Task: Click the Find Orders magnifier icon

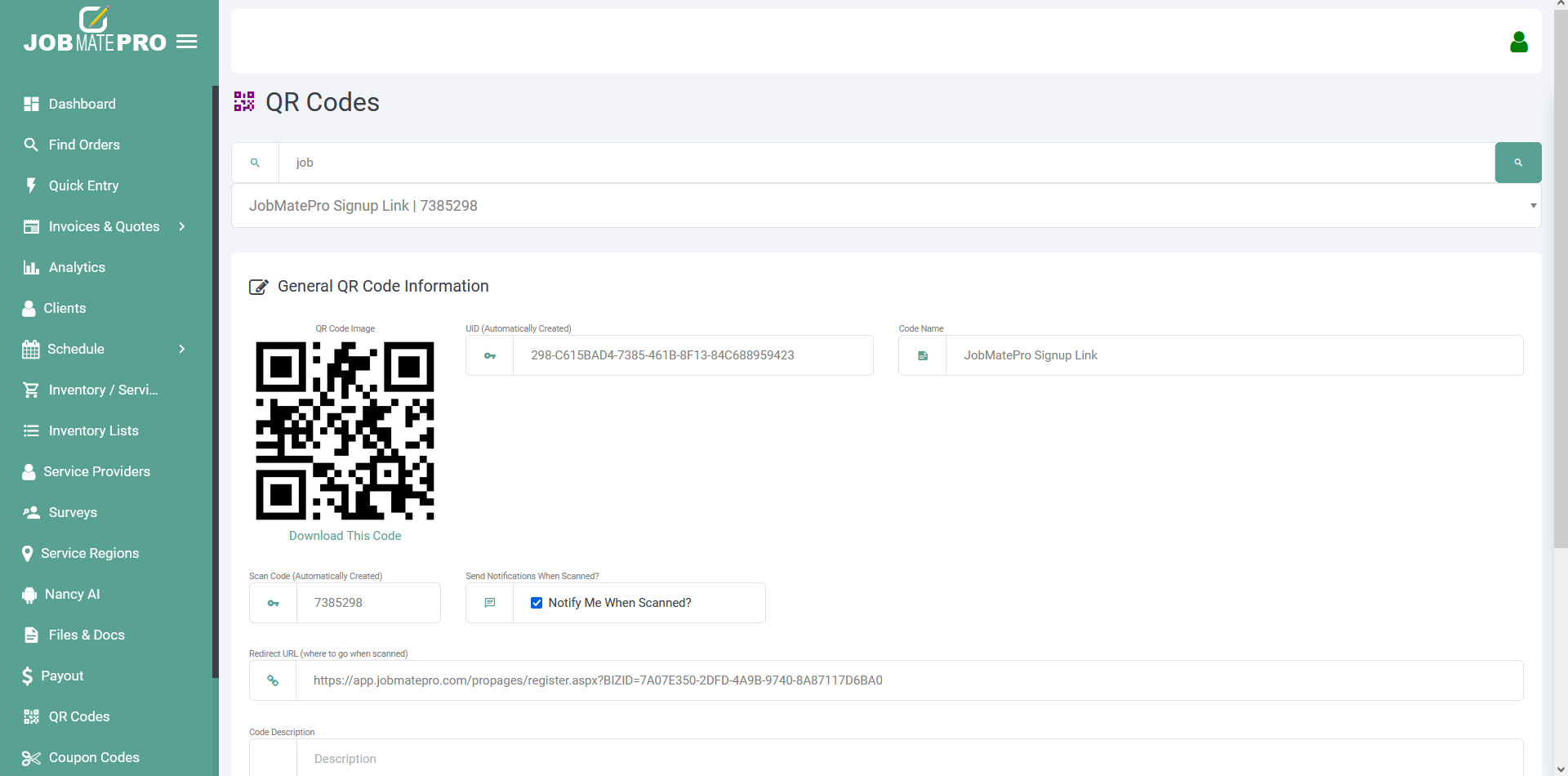Action: click(31, 145)
